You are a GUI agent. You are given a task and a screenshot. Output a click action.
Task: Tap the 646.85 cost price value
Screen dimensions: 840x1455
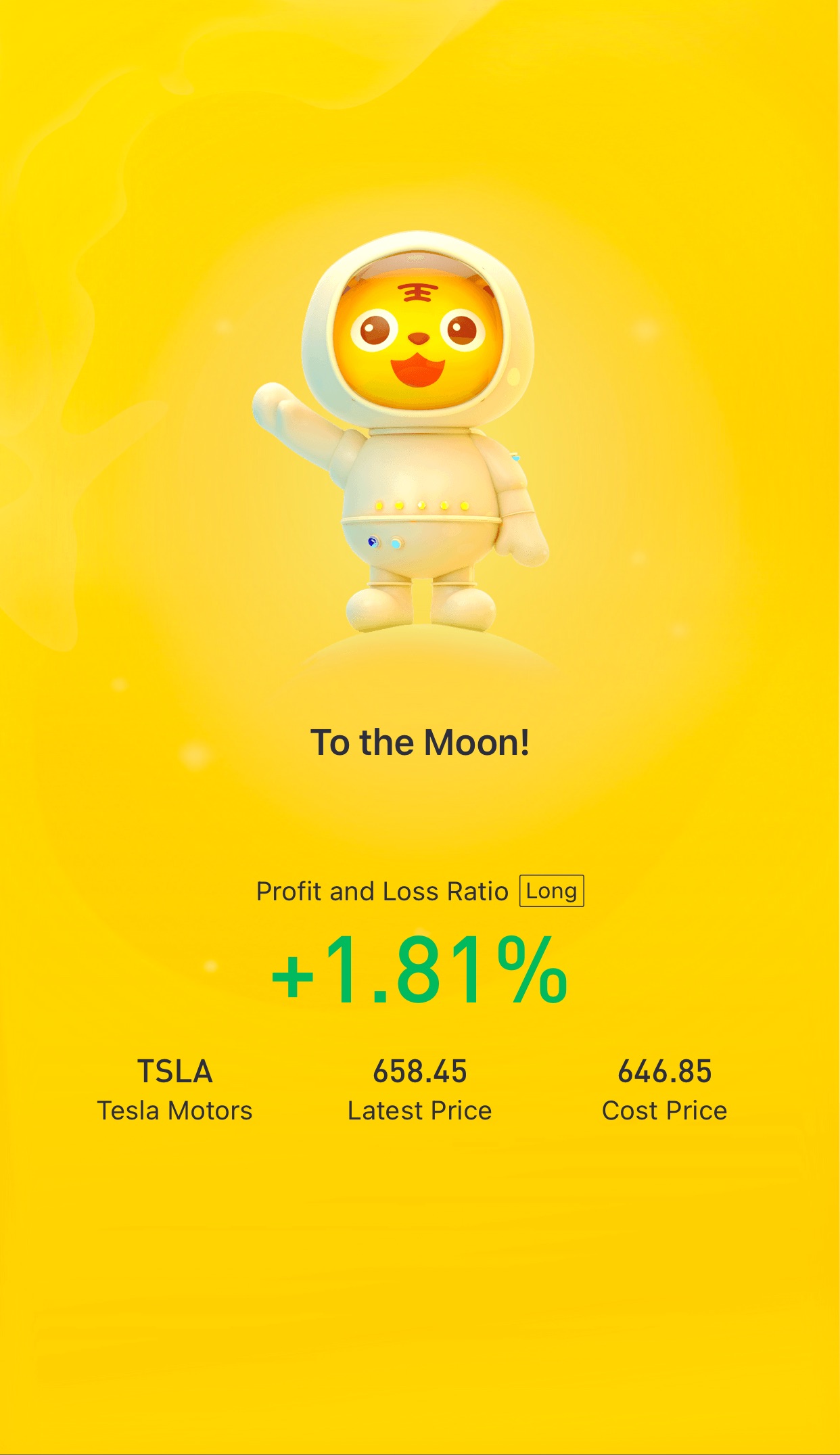pos(665,1071)
